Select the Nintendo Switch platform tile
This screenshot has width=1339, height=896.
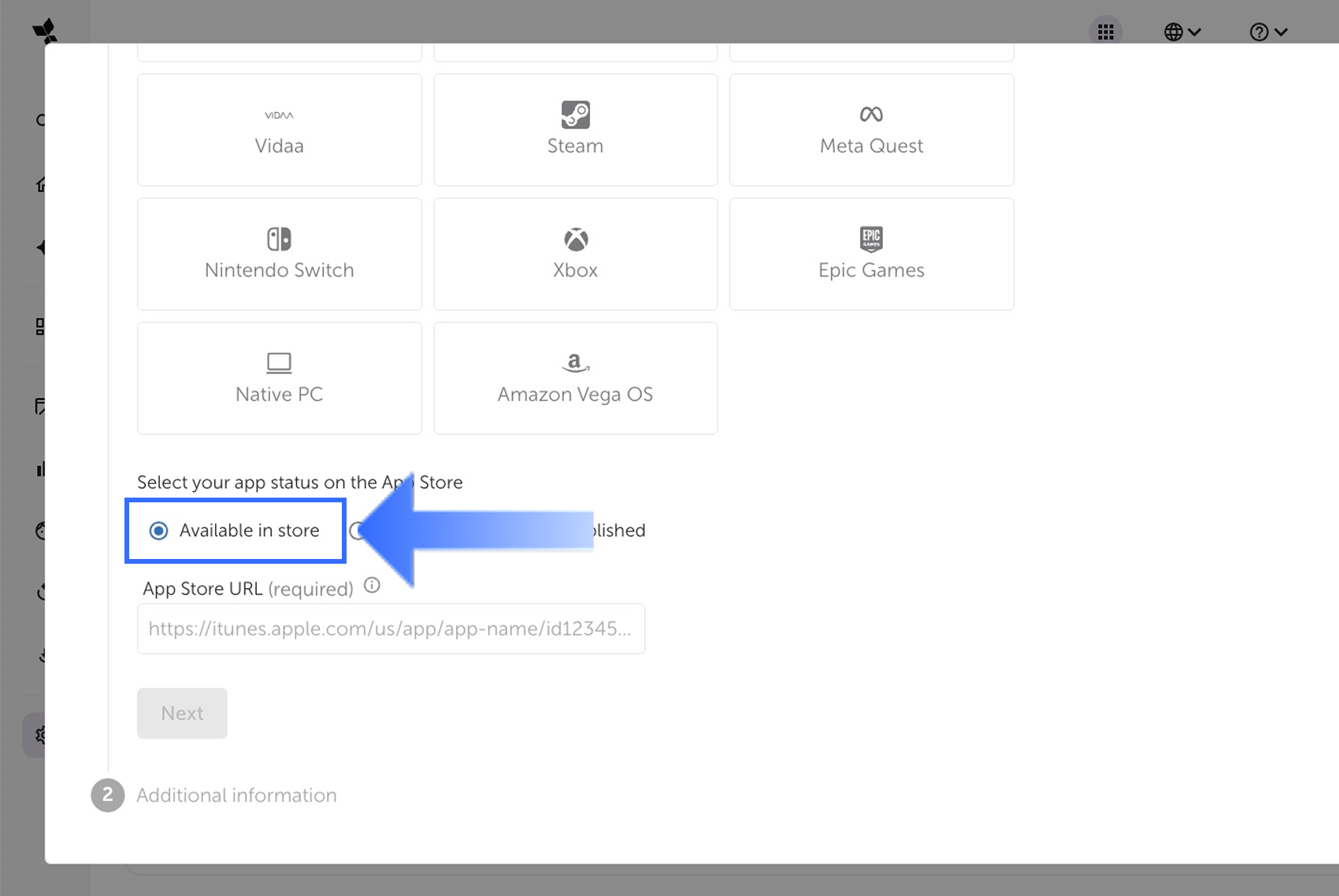point(279,254)
